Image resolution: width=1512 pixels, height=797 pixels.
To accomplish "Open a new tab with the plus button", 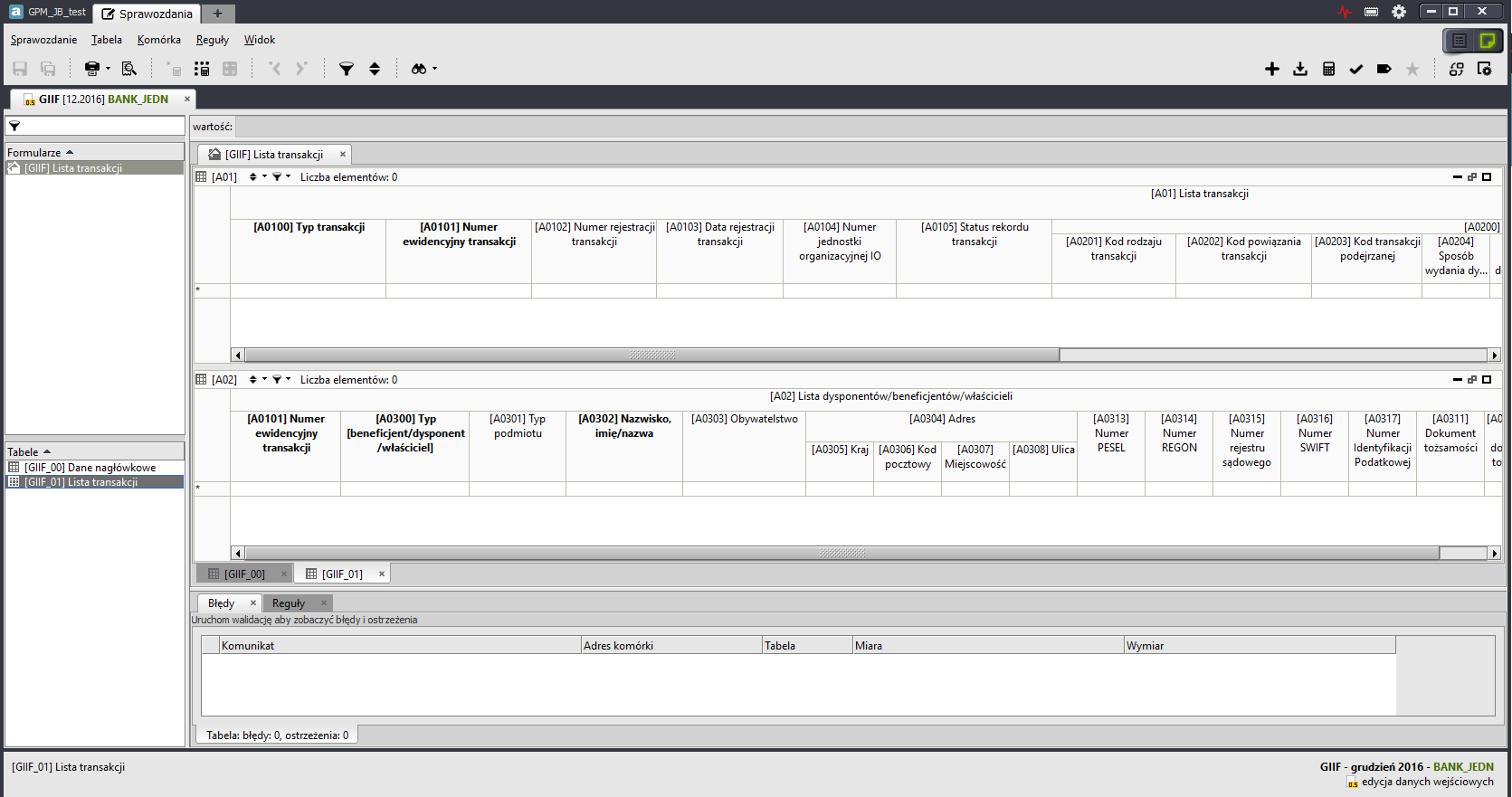I will (x=217, y=14).
